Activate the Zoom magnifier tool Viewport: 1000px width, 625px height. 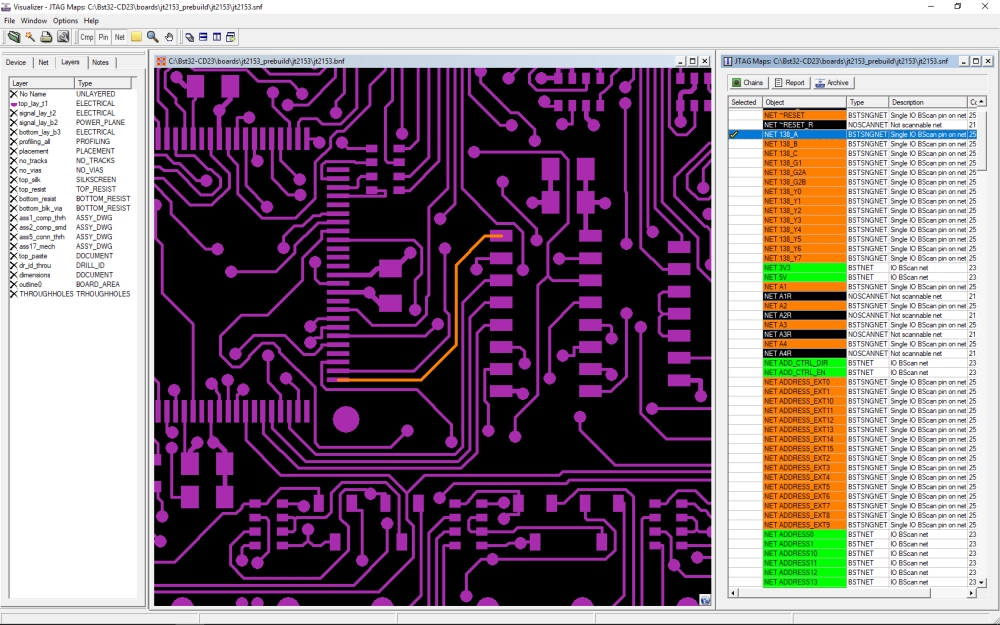click(152, 37)
